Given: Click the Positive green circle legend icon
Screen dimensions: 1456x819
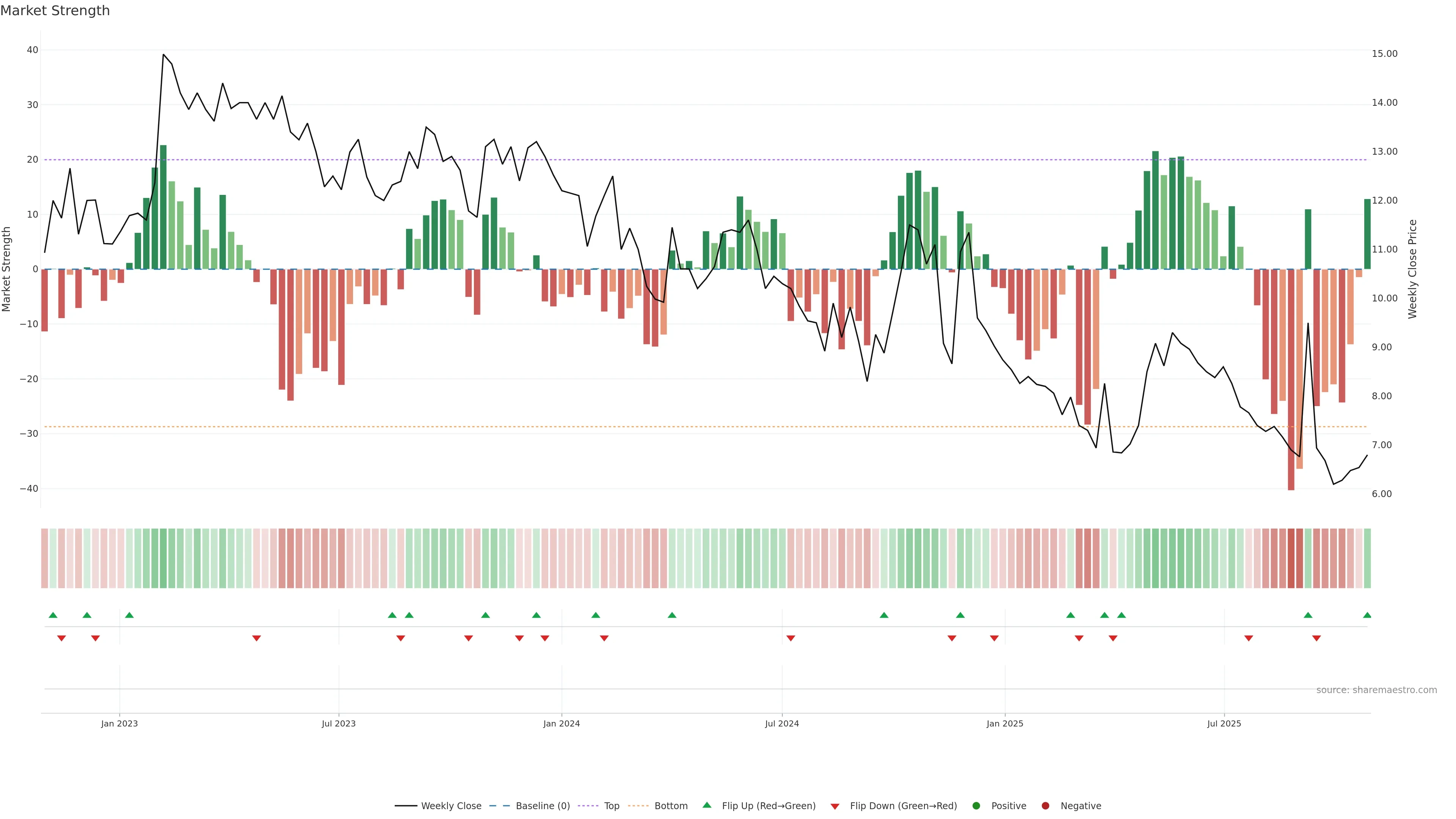Looking at the screenshot, I should point(976,806).
